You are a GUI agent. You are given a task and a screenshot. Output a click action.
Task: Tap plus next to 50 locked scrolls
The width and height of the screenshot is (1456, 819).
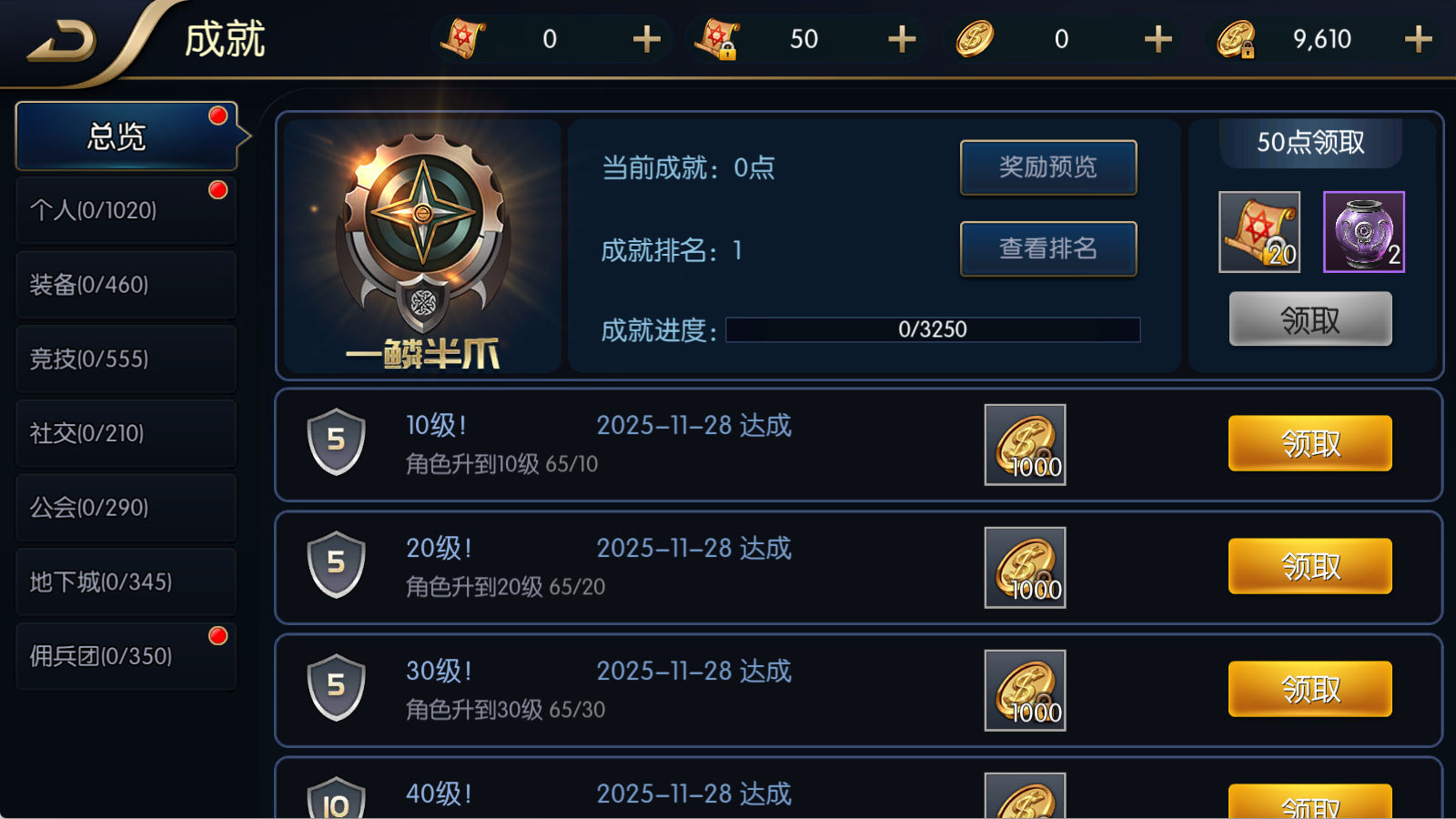[902, 39]
